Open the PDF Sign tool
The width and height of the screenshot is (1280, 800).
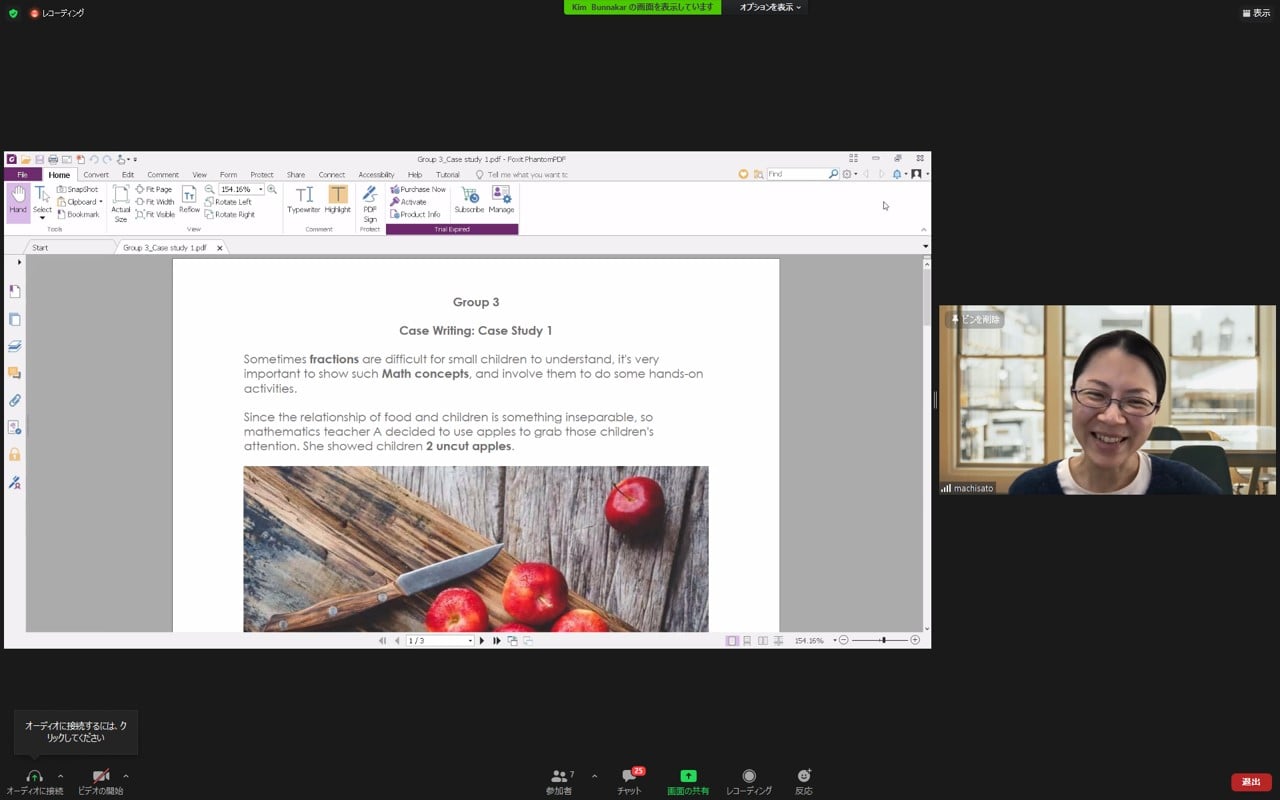coord(370,203)
